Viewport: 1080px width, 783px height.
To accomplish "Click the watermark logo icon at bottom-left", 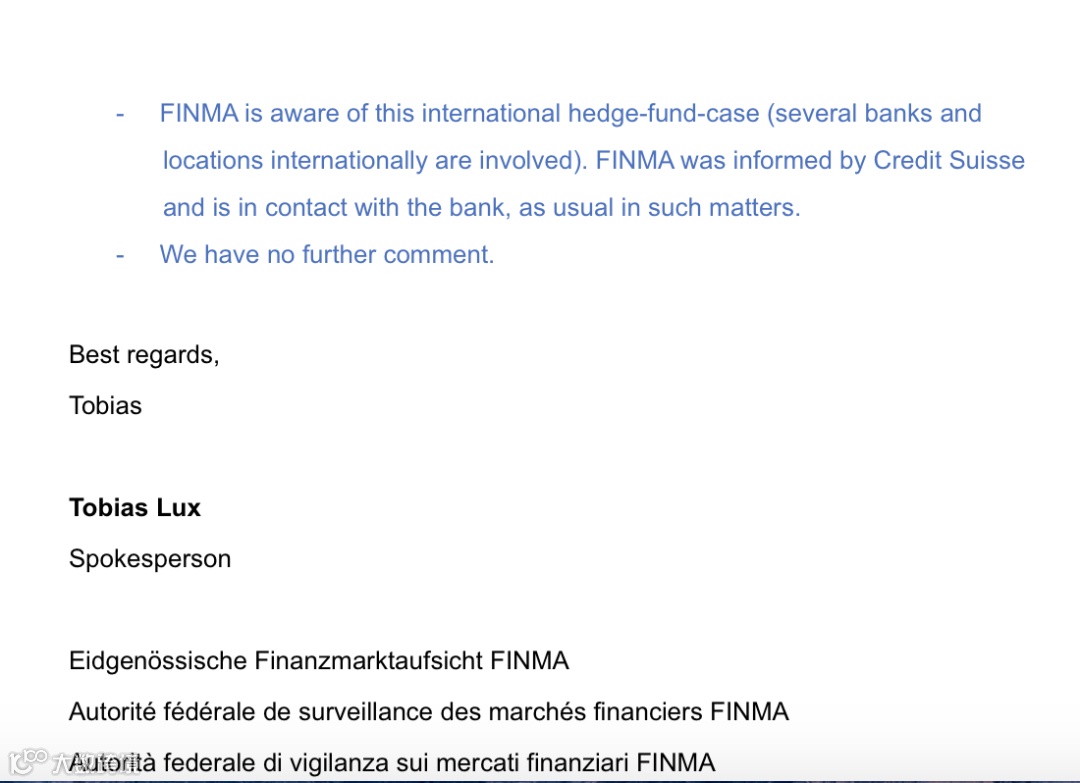I will click(x=28, y=762).
